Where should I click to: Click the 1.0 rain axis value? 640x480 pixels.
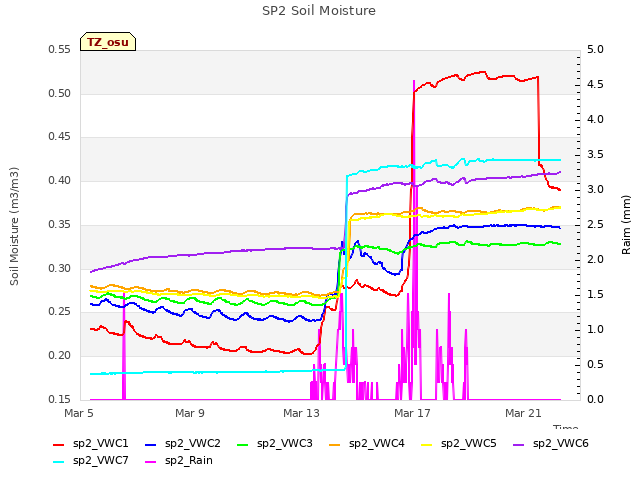595,329
